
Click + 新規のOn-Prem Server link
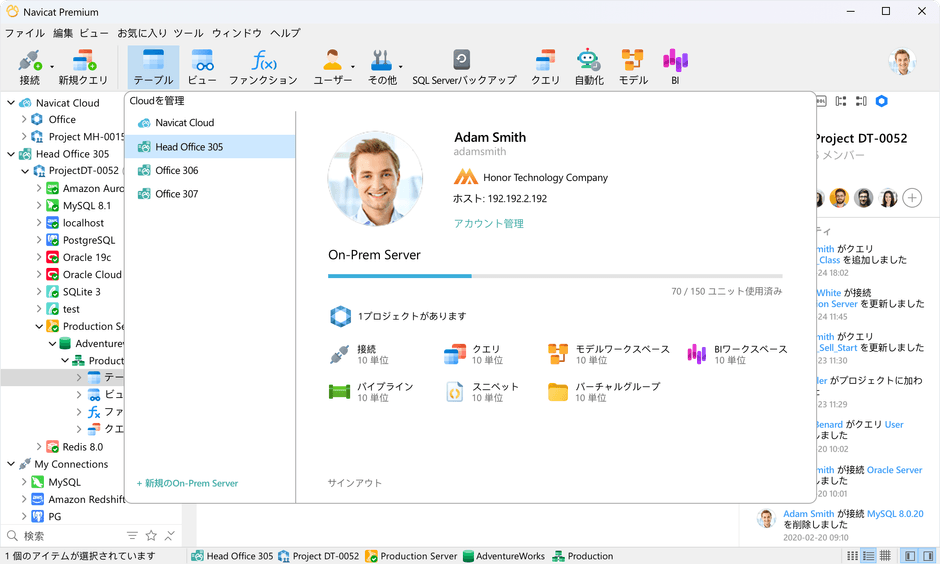[187, 483]
